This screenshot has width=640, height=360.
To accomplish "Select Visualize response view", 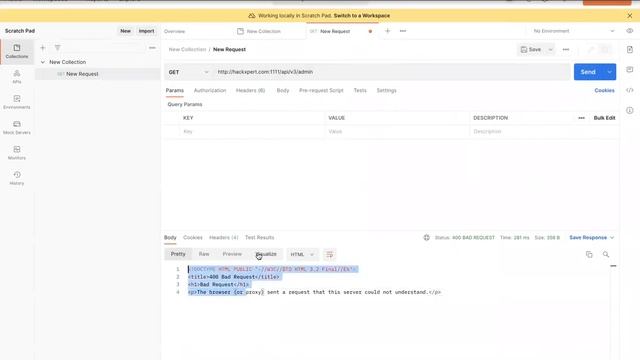I will (266, 254).
